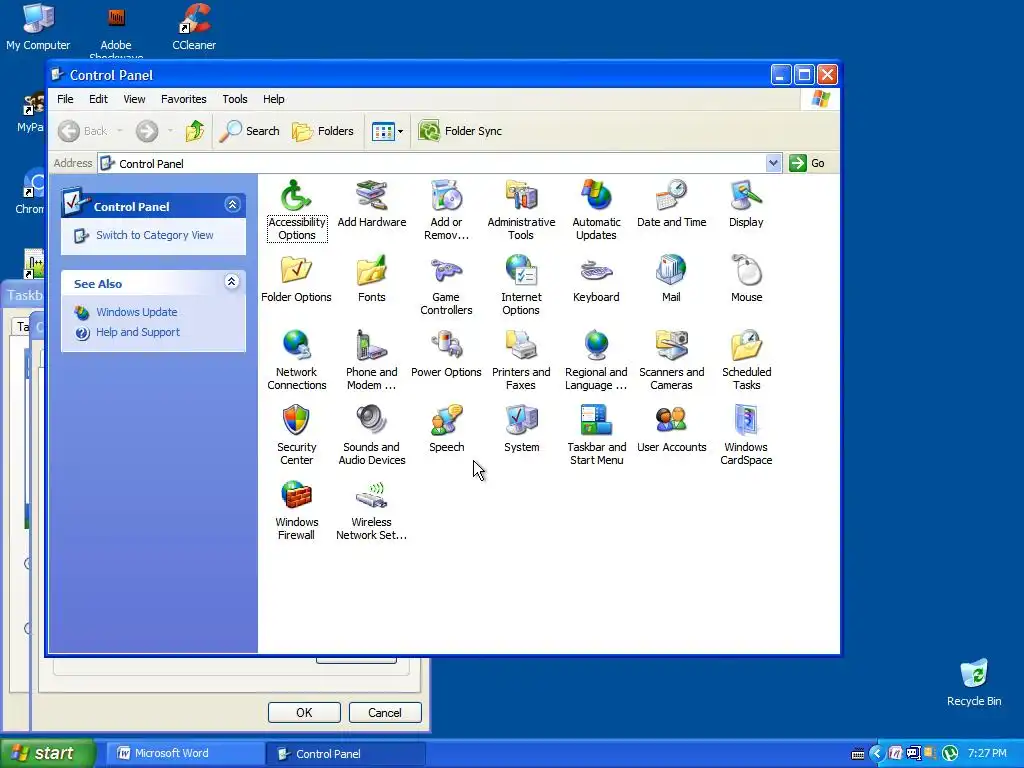
Task: Click the taskbar clock showing 7:27 PM
Action: tap(987, 754)
